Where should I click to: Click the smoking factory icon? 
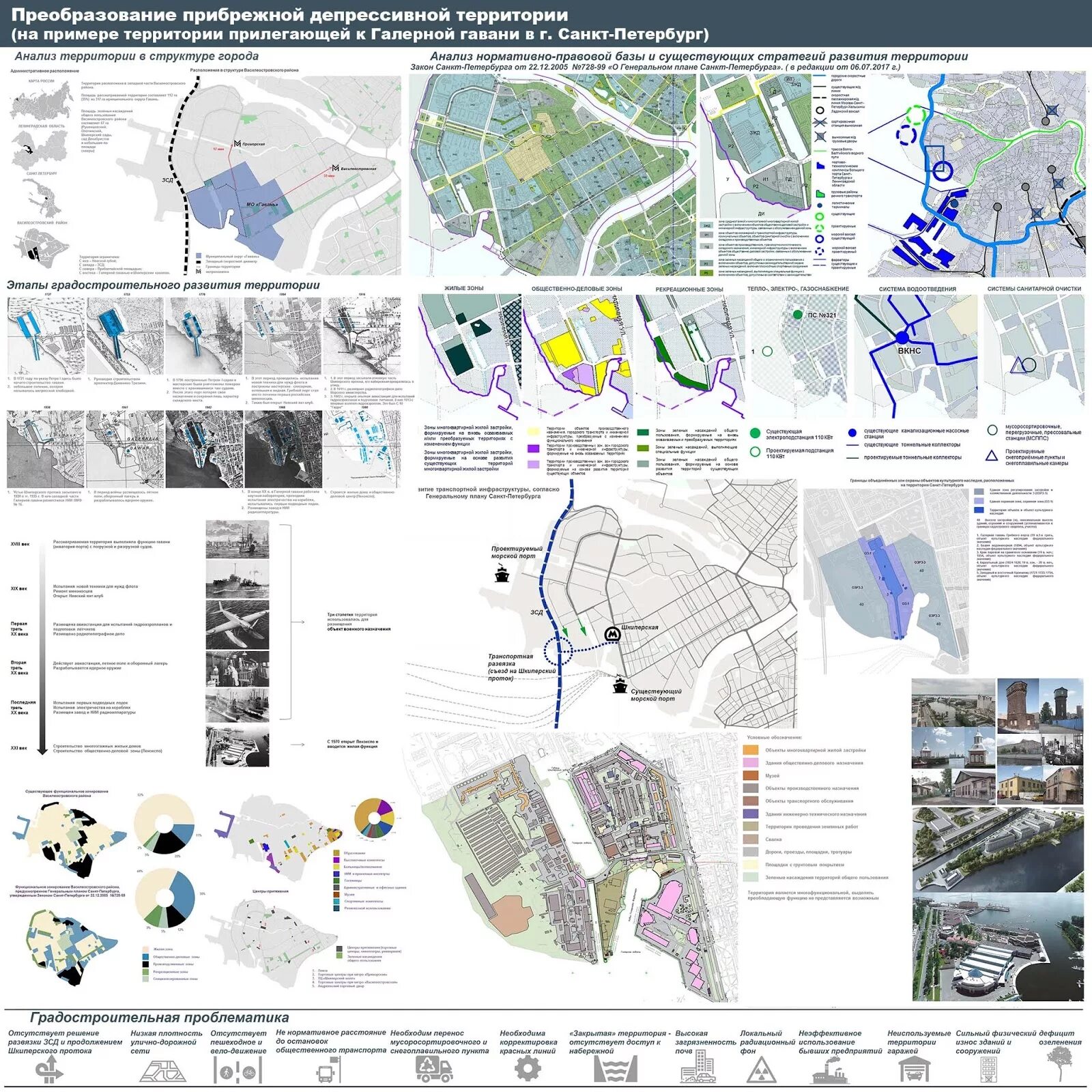[831, 1069]
